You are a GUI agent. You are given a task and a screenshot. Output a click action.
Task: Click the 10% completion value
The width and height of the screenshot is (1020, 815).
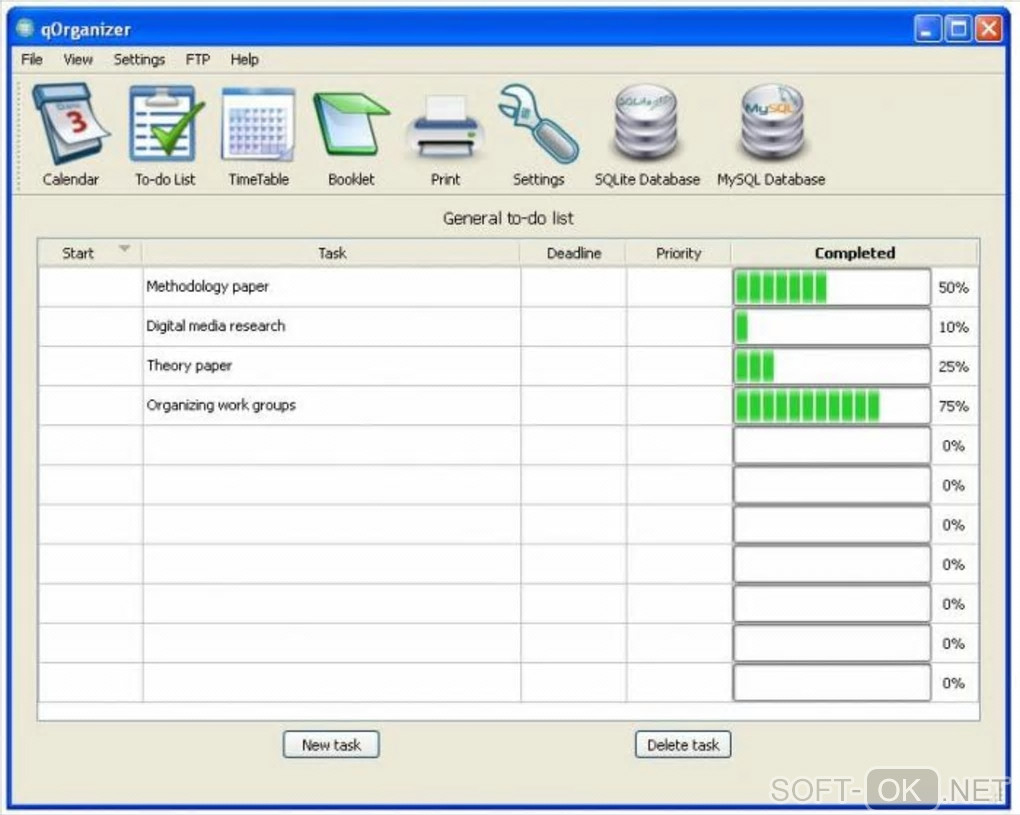point(954,327)
